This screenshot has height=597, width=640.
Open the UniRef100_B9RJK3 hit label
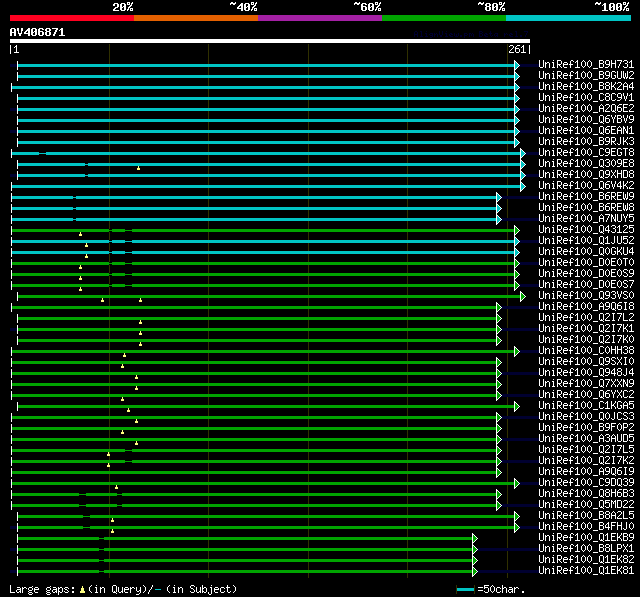(x=586, y=141)
